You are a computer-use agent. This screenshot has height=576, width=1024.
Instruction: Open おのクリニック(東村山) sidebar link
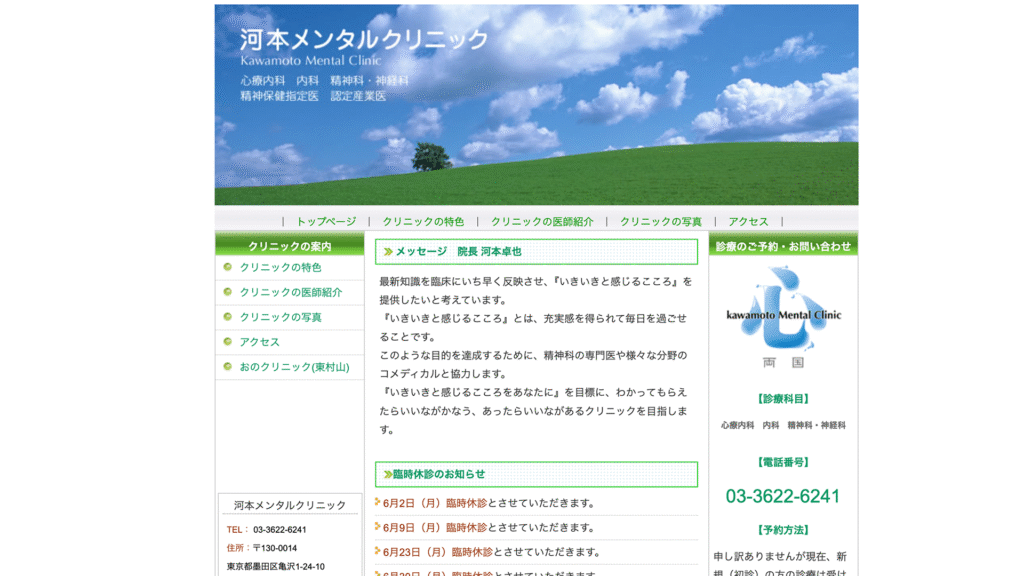[295, 366]
